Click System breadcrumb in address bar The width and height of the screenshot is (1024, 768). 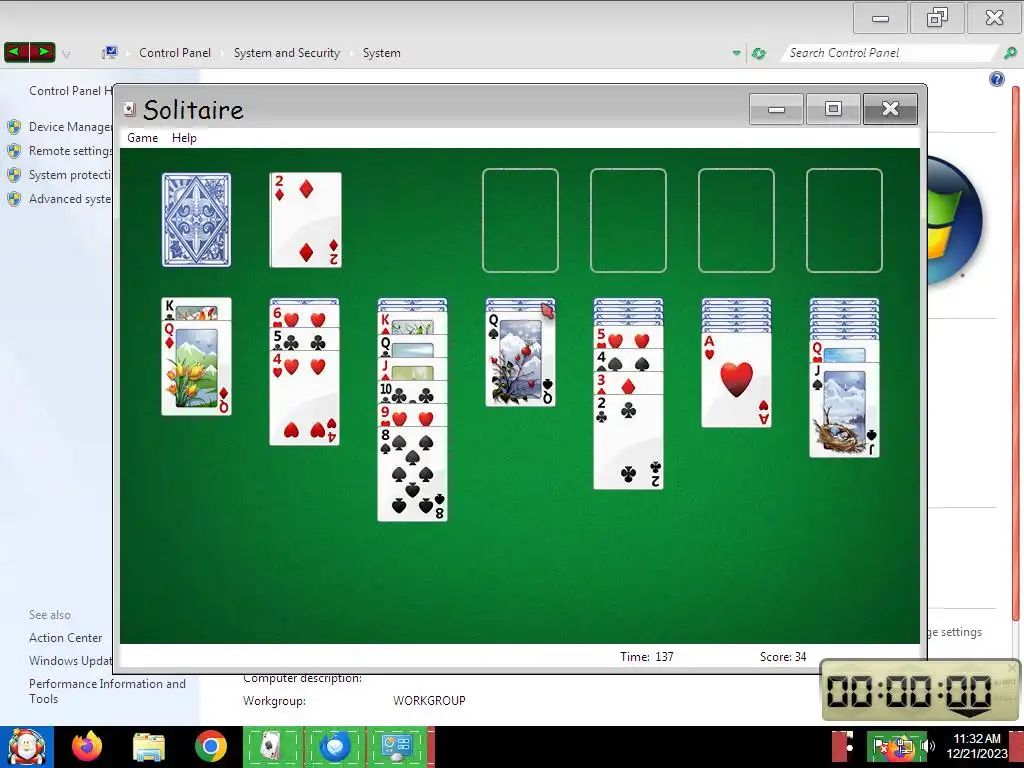(x=381, y=53)
